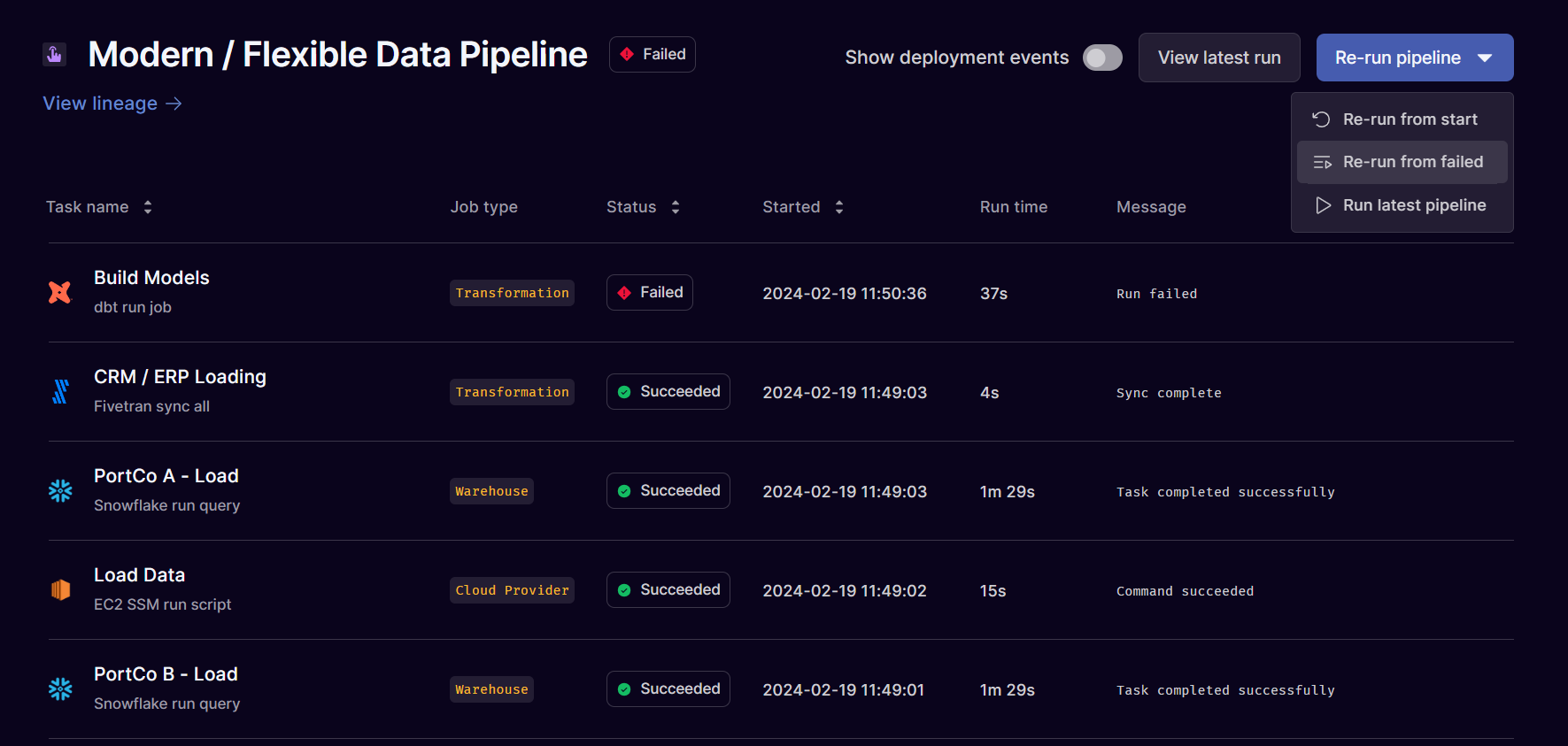Click the Snowflake icon for PortCo A - Load
This screenshot has height=746, width=1568.
pyautogui.click(x=60, y=490)
